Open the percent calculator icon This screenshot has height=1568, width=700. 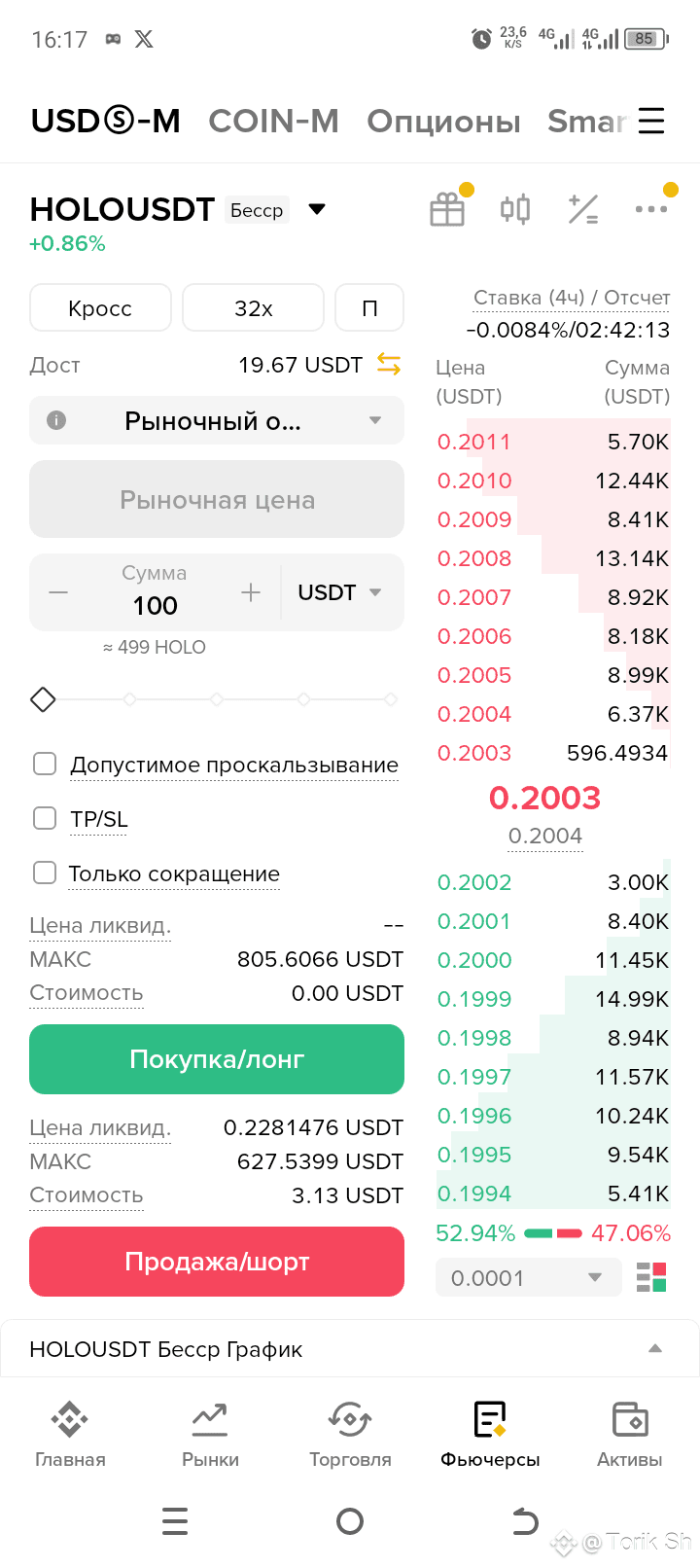583,209
